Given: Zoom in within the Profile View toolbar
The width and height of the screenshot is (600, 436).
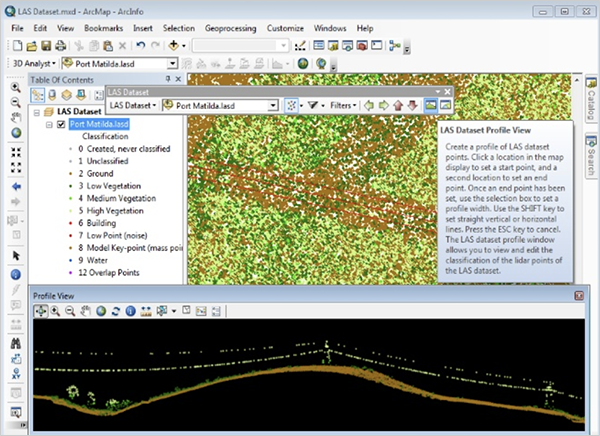Looking at the screenshot, I should pos(55,311).
